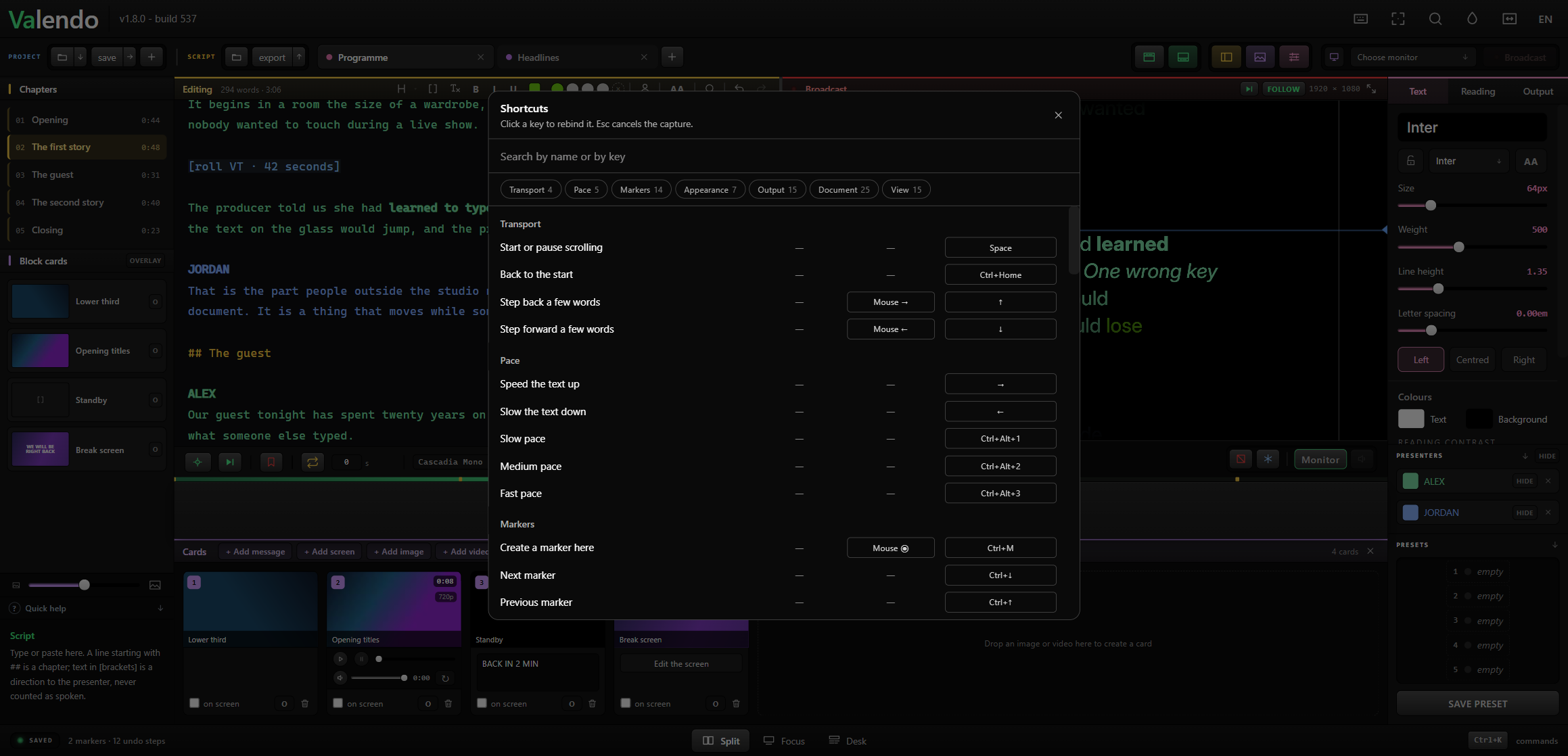Click + Add message button
This screenshot has width=1568, height=756.
[x=255, y=552]
